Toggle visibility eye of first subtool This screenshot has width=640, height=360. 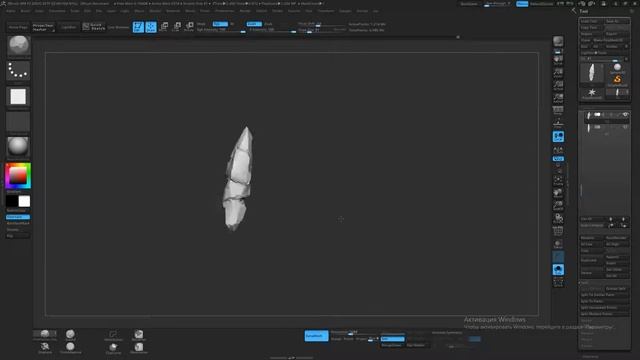click(625, 115)
